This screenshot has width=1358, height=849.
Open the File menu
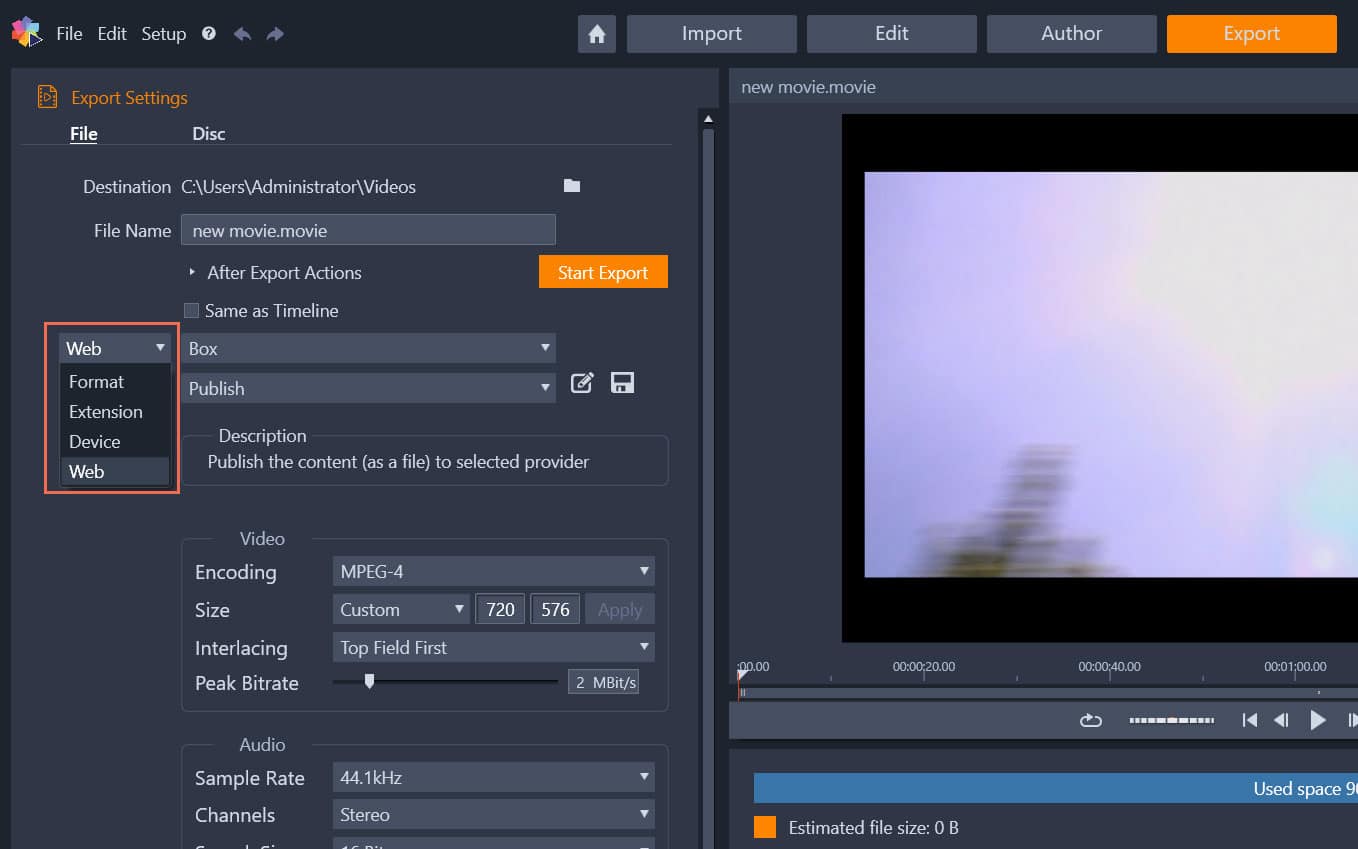[69, 33]
